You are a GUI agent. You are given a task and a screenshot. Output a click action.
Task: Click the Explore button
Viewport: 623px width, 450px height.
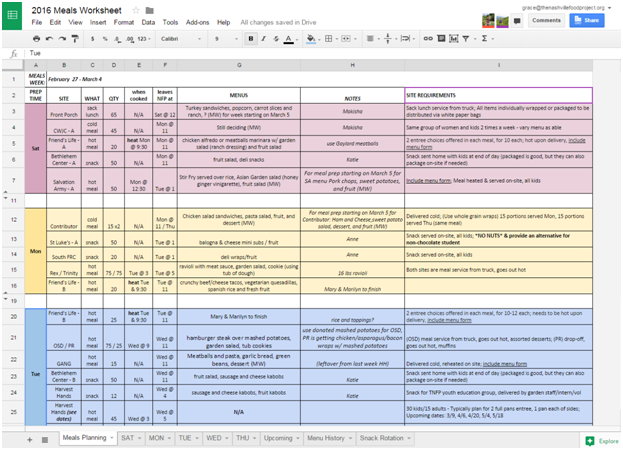click(603, 441)
